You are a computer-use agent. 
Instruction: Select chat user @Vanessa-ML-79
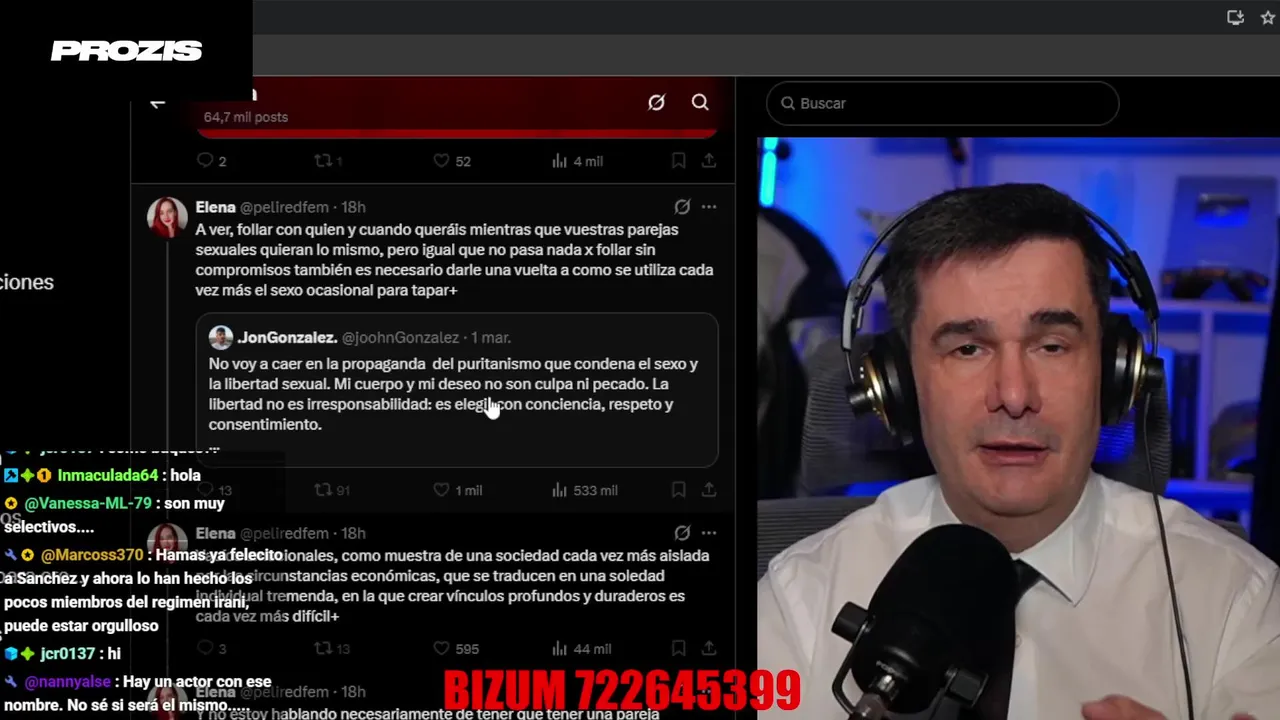click(x=88, y=503)
